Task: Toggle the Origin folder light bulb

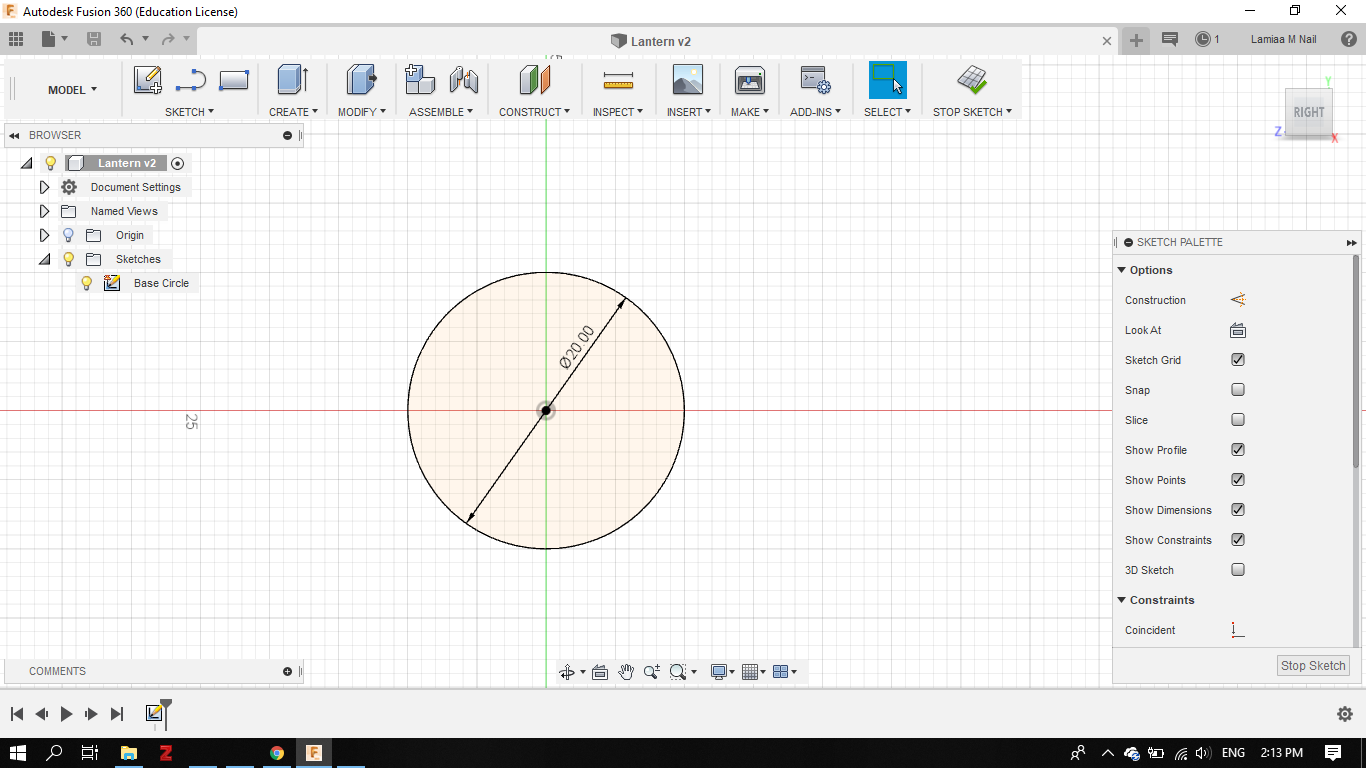Action: [68, 235]
